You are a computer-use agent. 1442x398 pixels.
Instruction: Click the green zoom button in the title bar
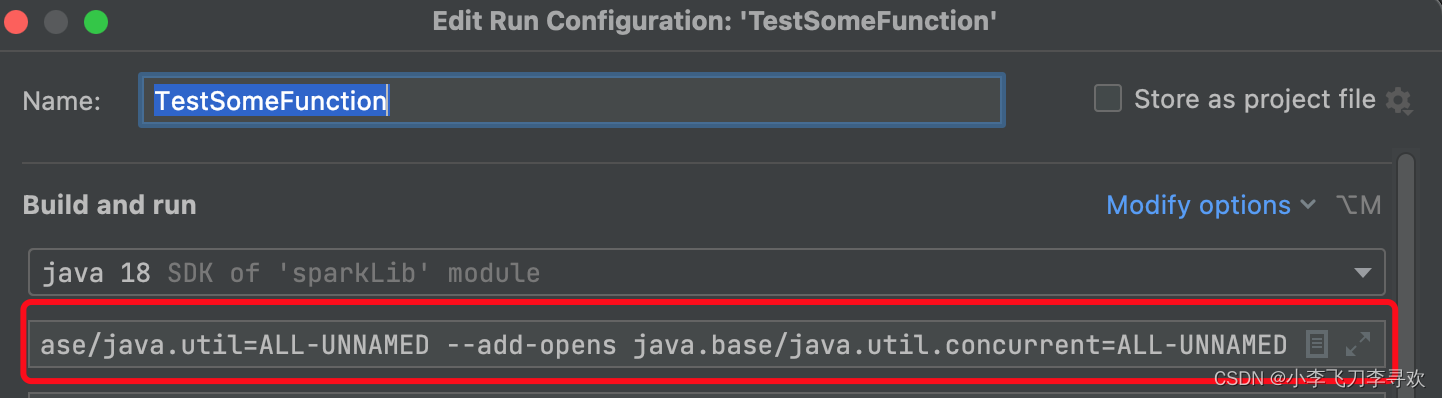tap(96, 21)
